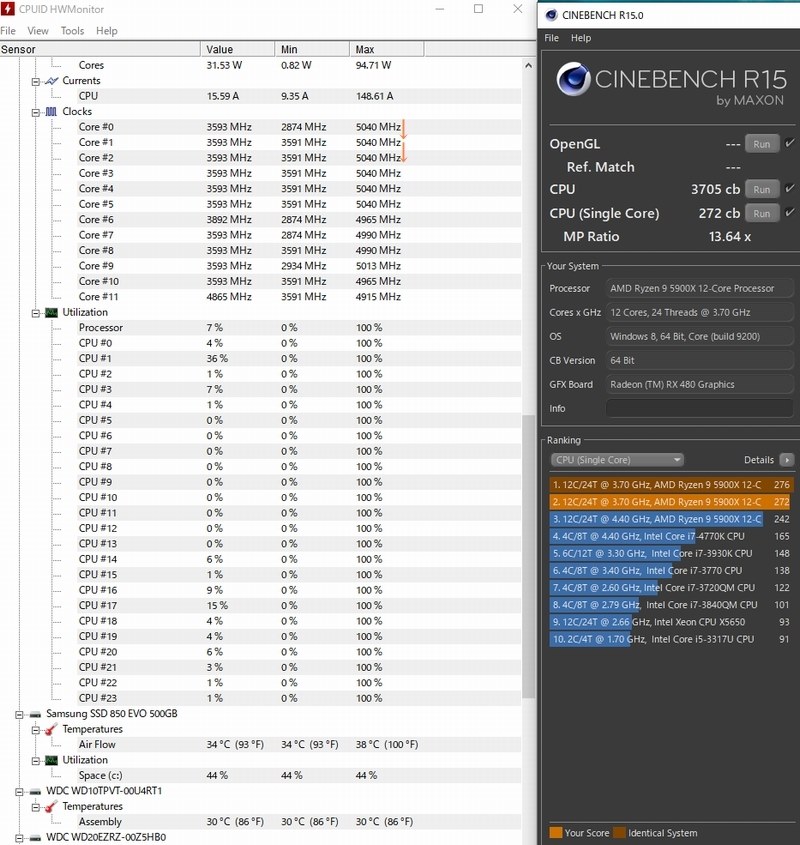
Task: Open Cinebench File menu
Action: [551, 38]
